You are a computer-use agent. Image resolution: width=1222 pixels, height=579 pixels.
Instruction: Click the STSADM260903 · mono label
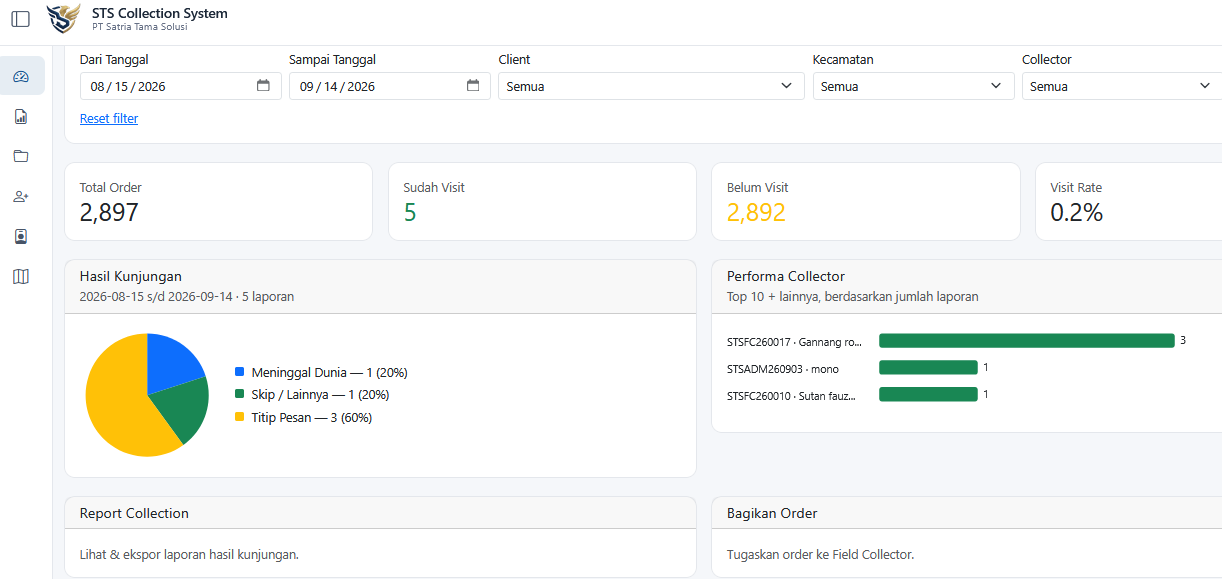(783, 368)
